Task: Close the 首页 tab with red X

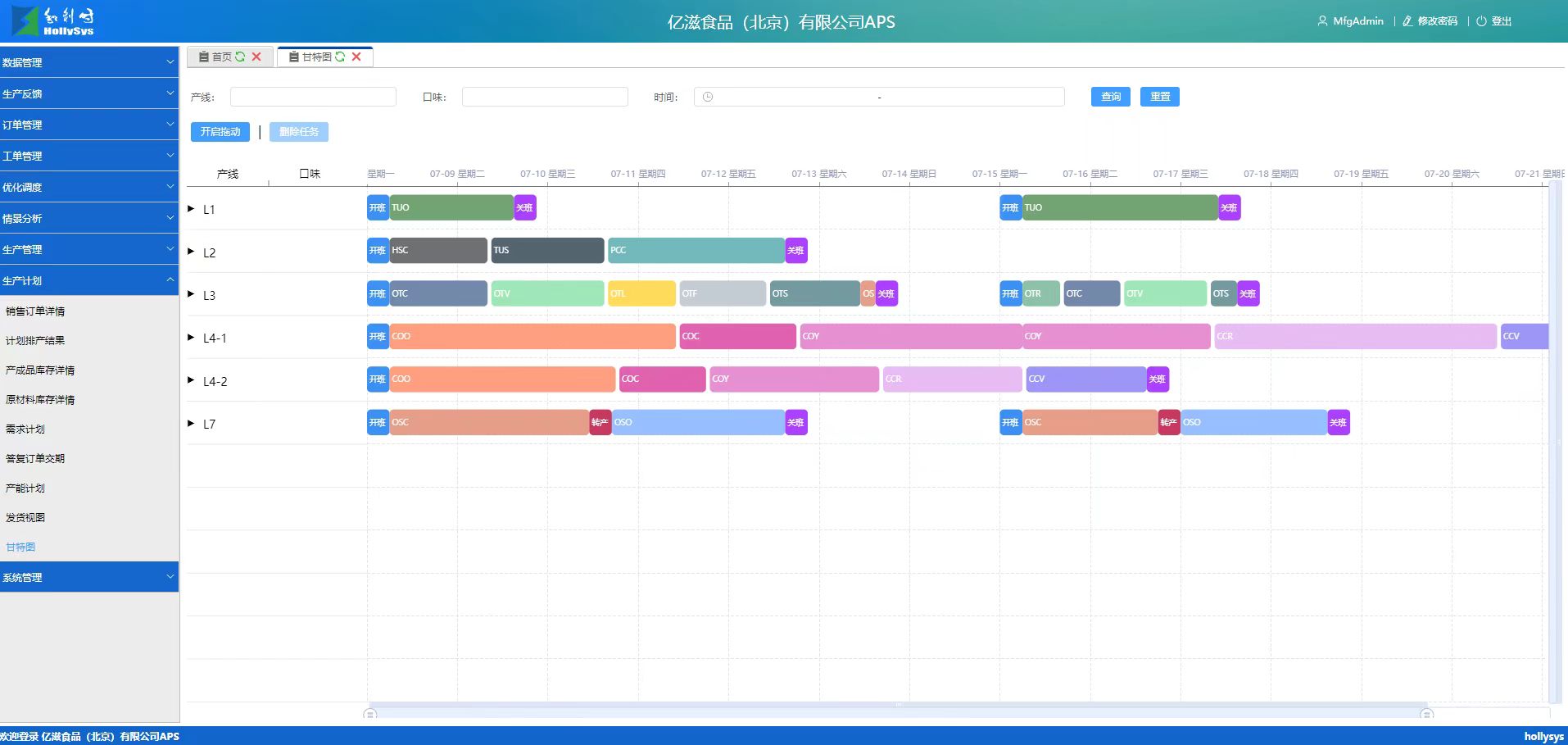Action: tap(256, 57)
